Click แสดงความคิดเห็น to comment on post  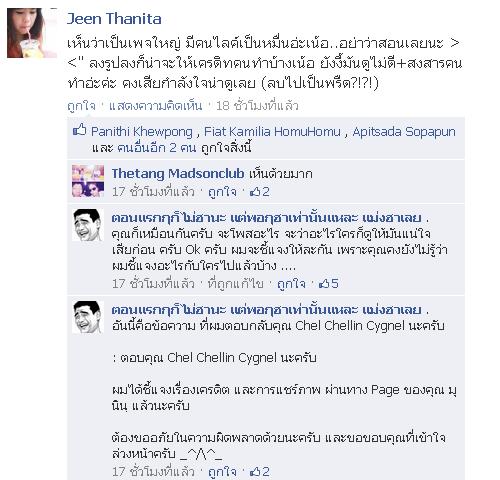click(156, 106)
